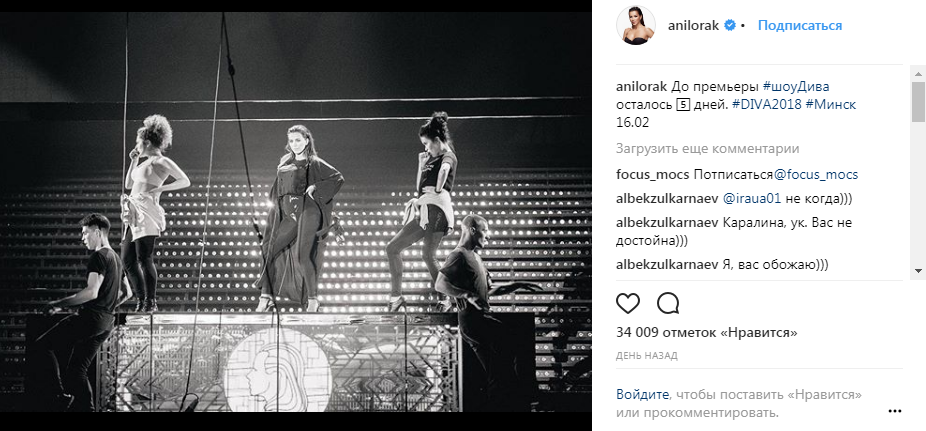This screenshot has width=926, height=431.
Task: Click the Войдите login link
Action: (x=643, y=394)
